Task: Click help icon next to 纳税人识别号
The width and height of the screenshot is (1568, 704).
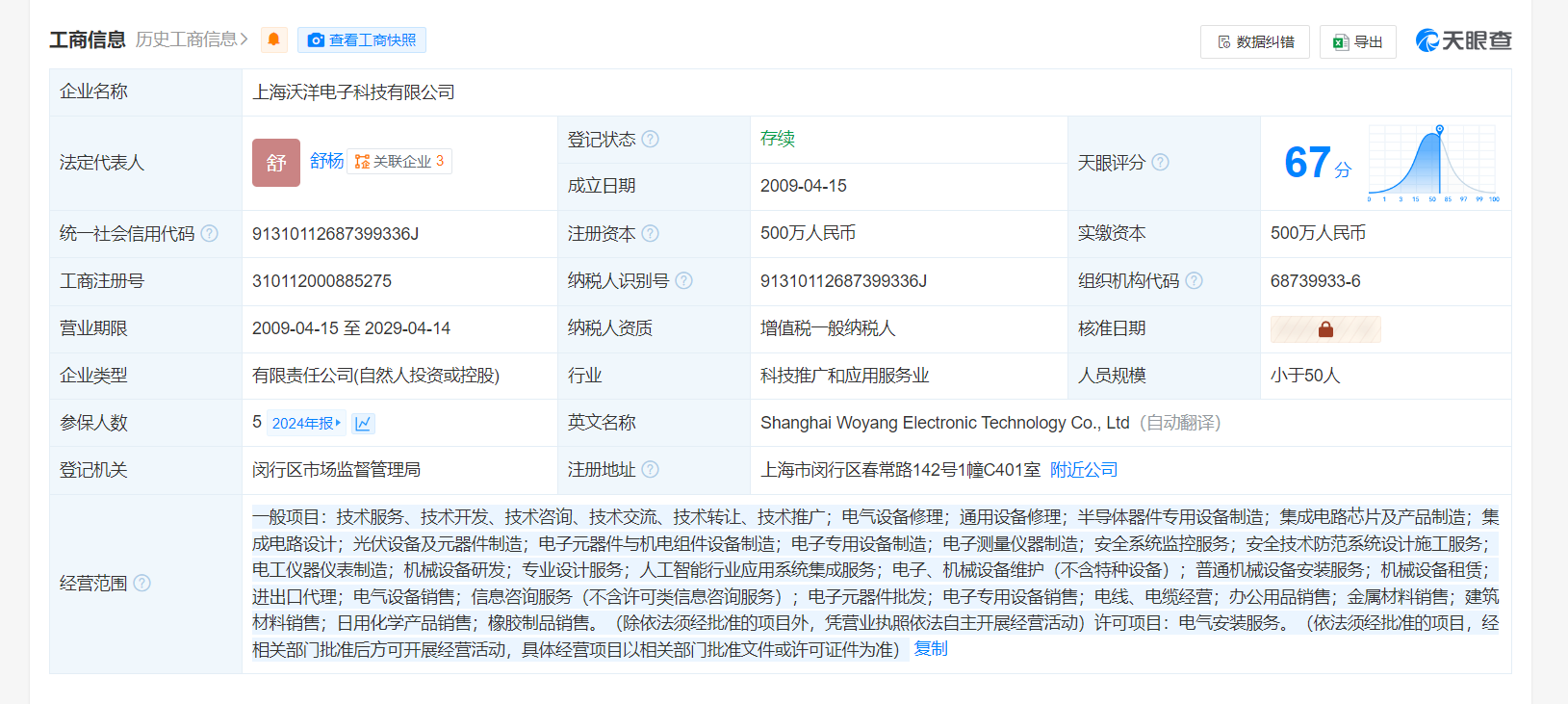Action: 683,280
